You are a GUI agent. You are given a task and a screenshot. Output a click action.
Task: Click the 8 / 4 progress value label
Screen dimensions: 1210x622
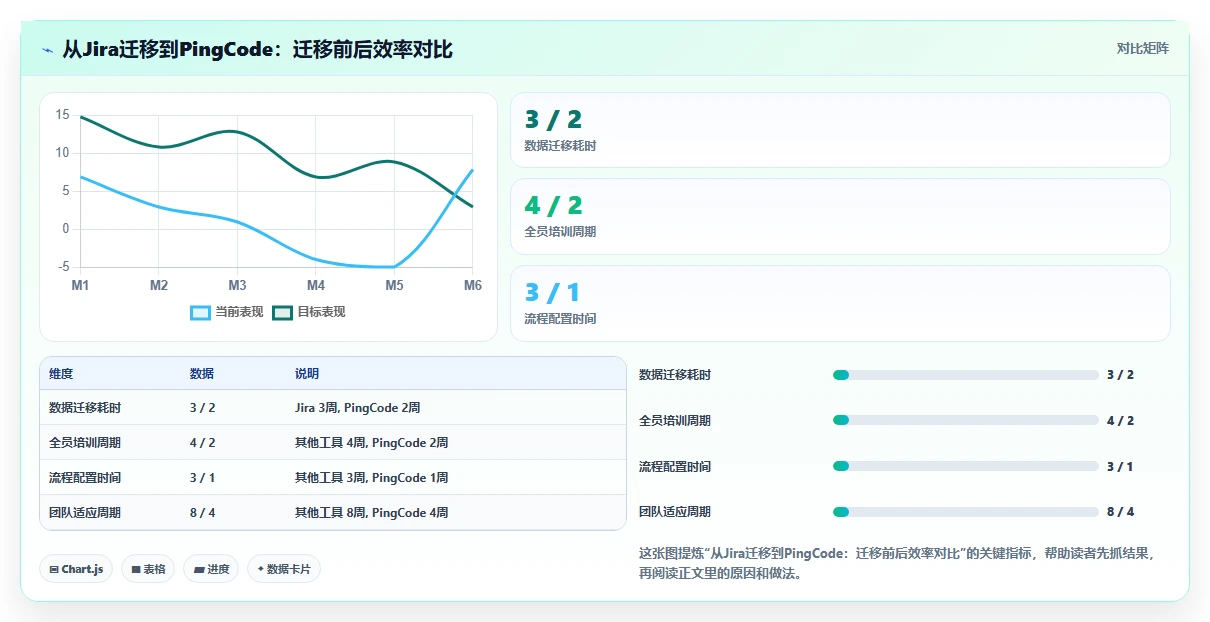pyautogui.click(x=1120, y=512)
